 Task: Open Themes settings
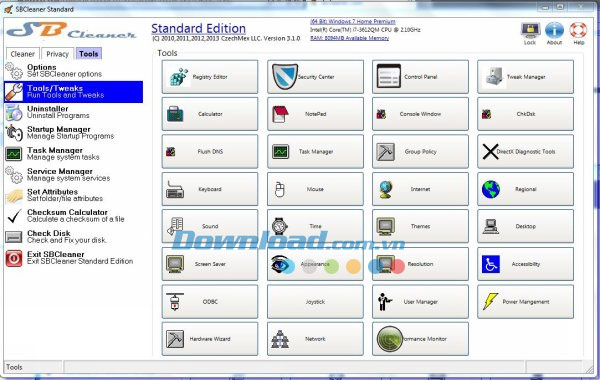tap(420, 226)
